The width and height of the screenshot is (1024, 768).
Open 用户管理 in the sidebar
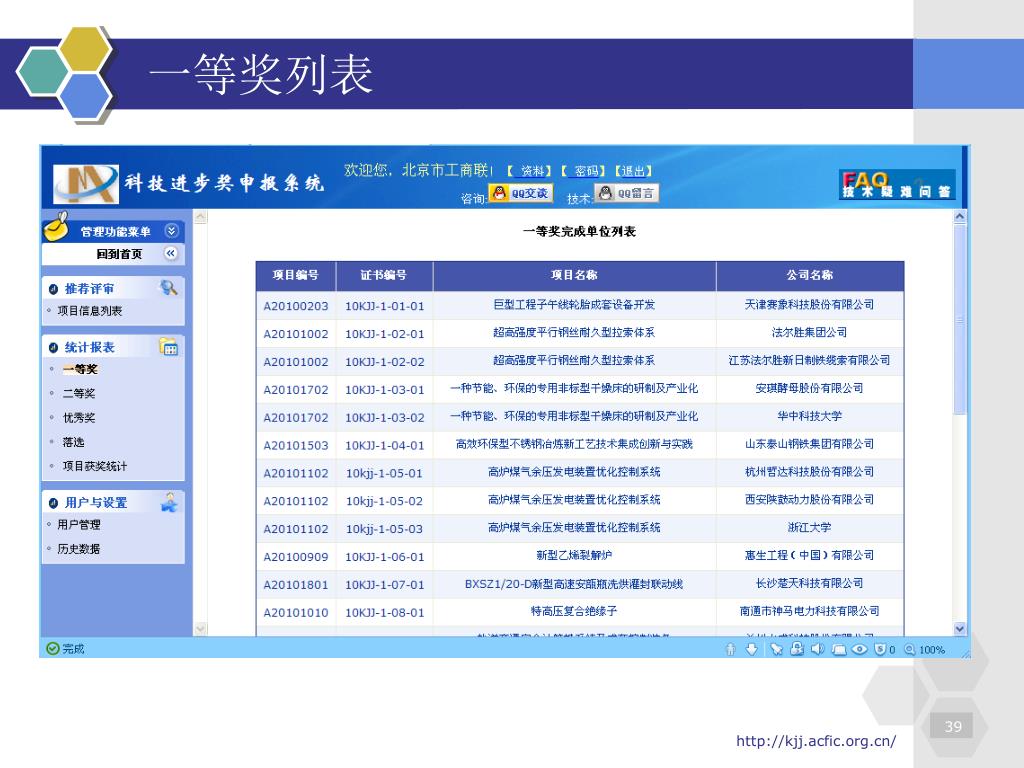coord(78,524)
